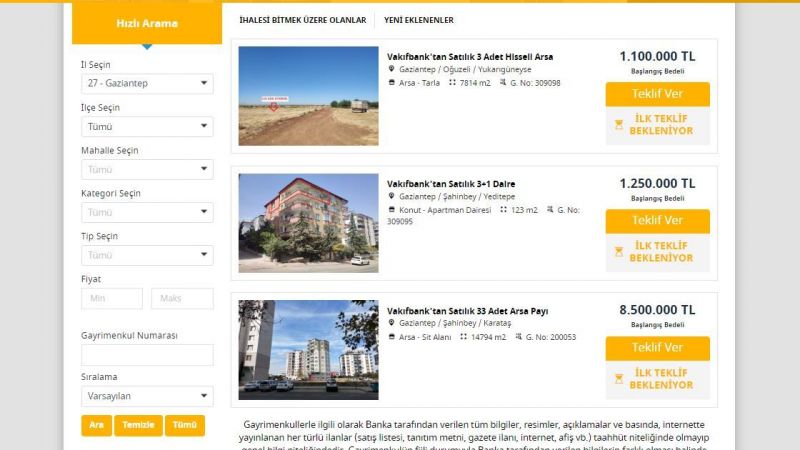Click the Gaziantep / Oğuzeli / Yukarıgüneyse location text
The height and width of the screenshot is (450, 800).
pos(465,69)
